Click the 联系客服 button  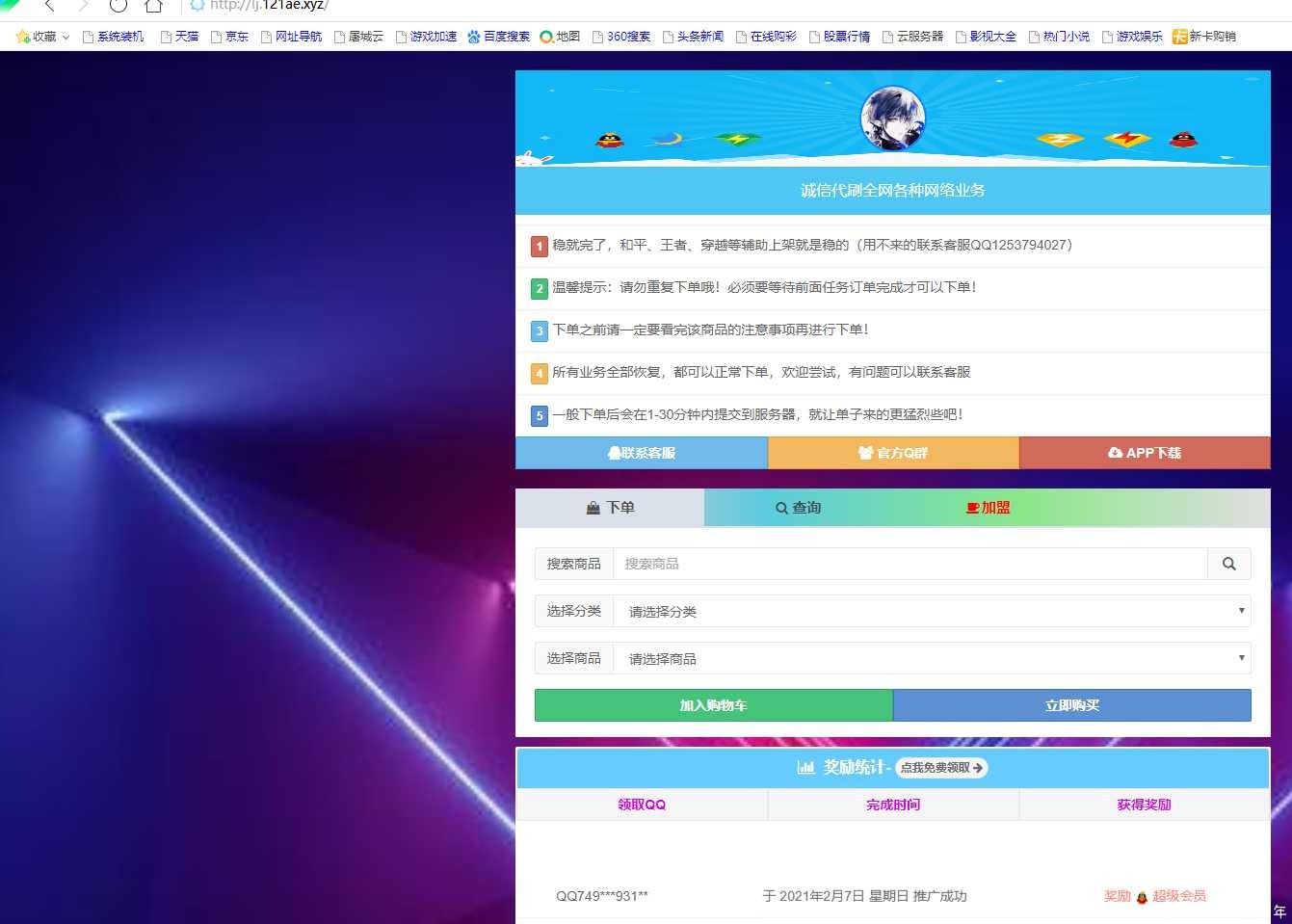pos(642,453)
